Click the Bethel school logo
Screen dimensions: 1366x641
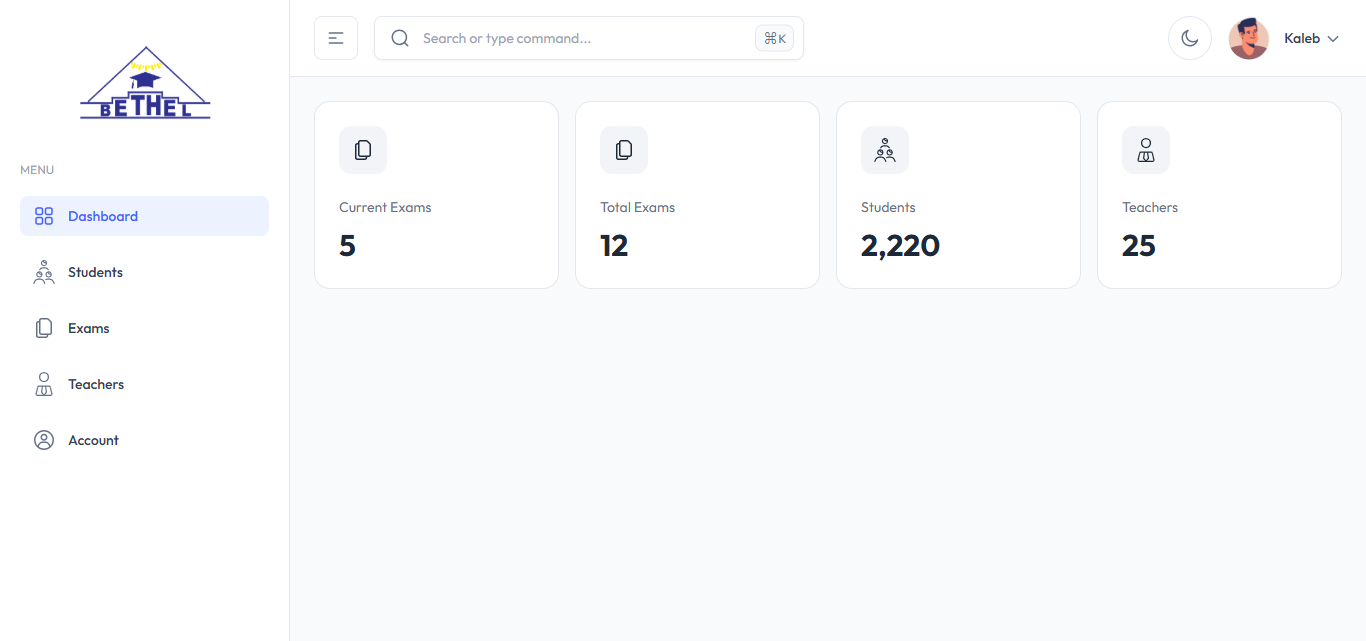tap(145, 84)
